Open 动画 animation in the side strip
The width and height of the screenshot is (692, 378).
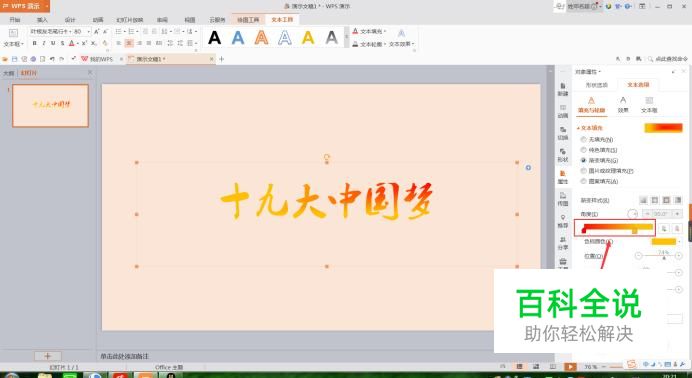563,111
